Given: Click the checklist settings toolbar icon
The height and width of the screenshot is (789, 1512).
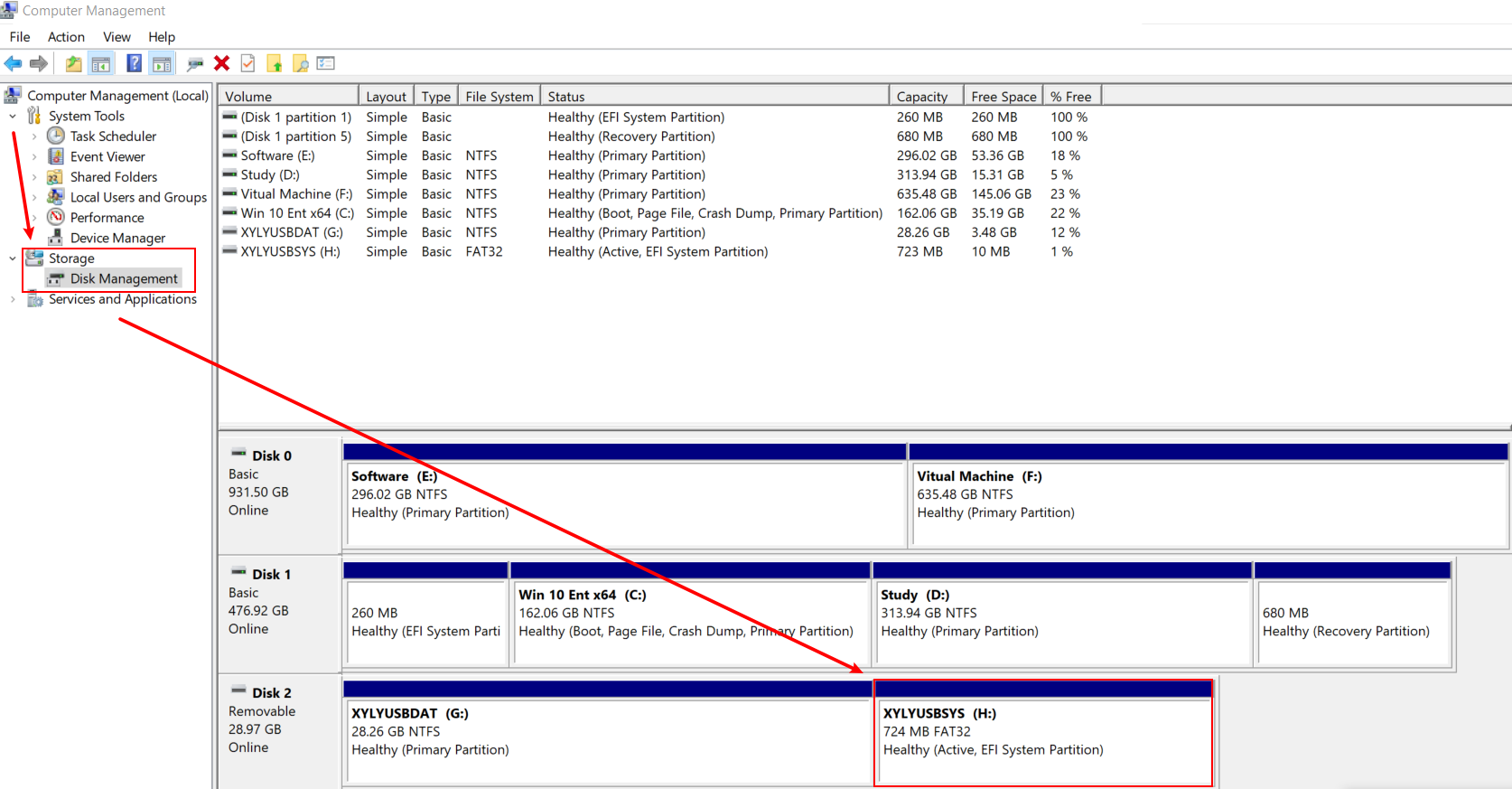Looking at the screenshot, I should tap(326, 63).
